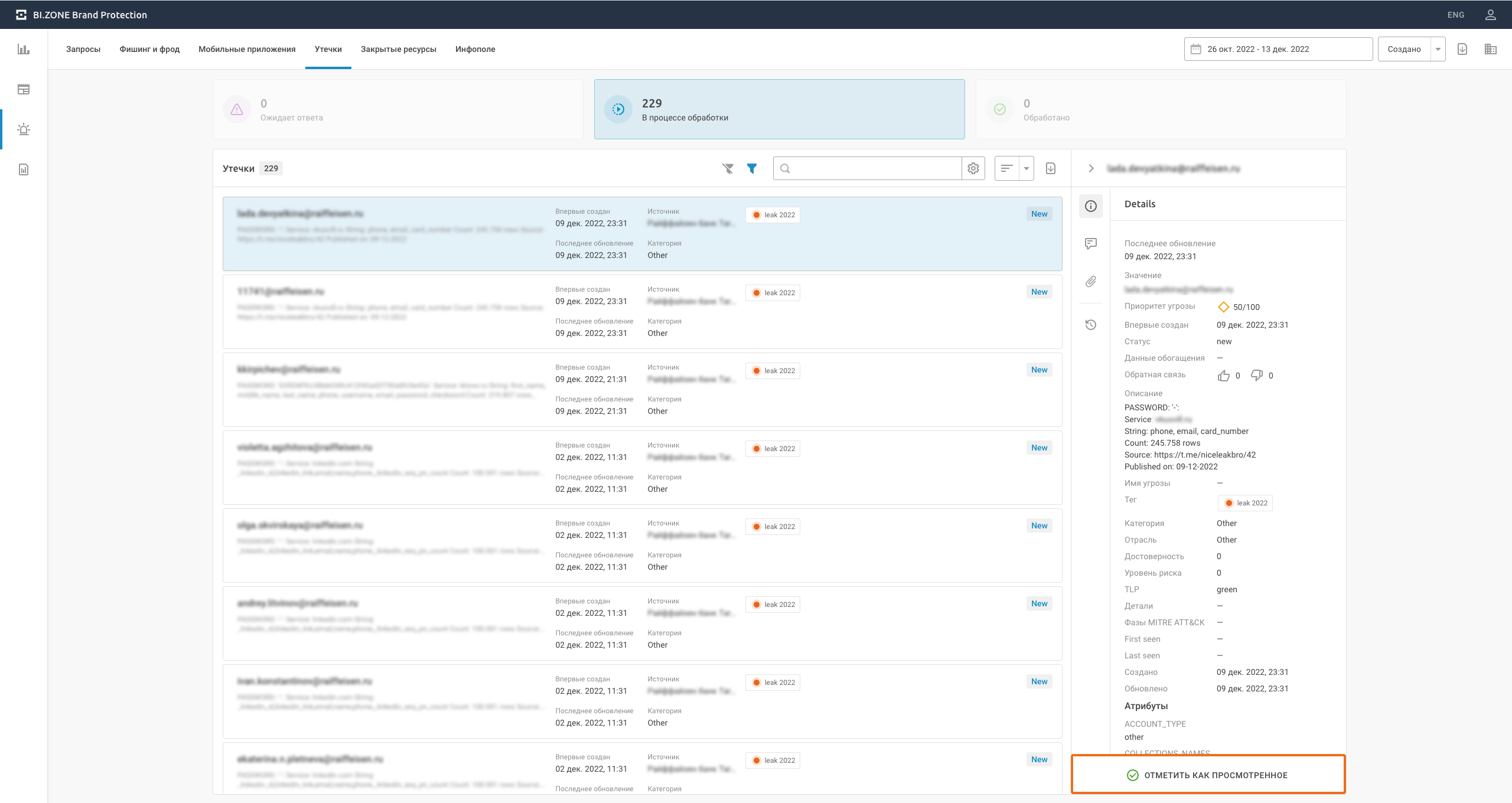Image resolution: width=1512 pixels, height=803 pixels.
Task: Expand the sort order dropdown arrow
Action: (x=1027, y=168)
